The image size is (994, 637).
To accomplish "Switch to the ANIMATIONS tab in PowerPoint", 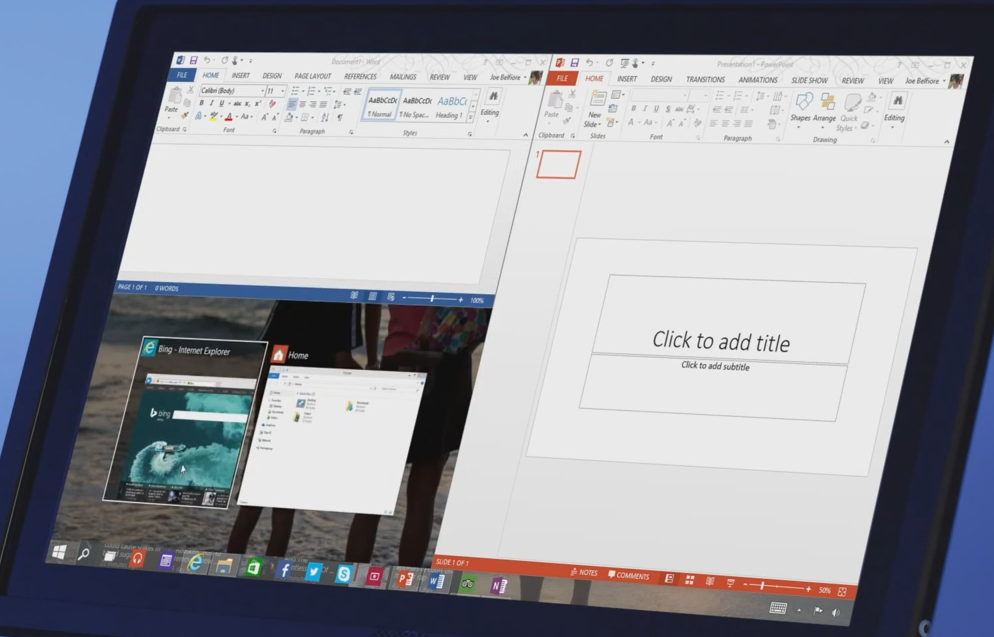I will (758, 80).
